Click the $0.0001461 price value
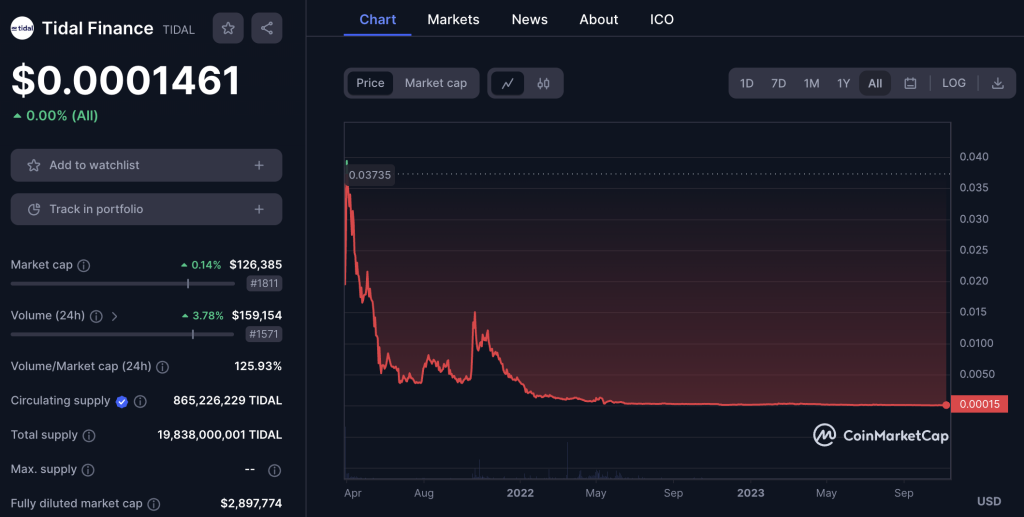The image size is (1024, 517). coord(125,81)
